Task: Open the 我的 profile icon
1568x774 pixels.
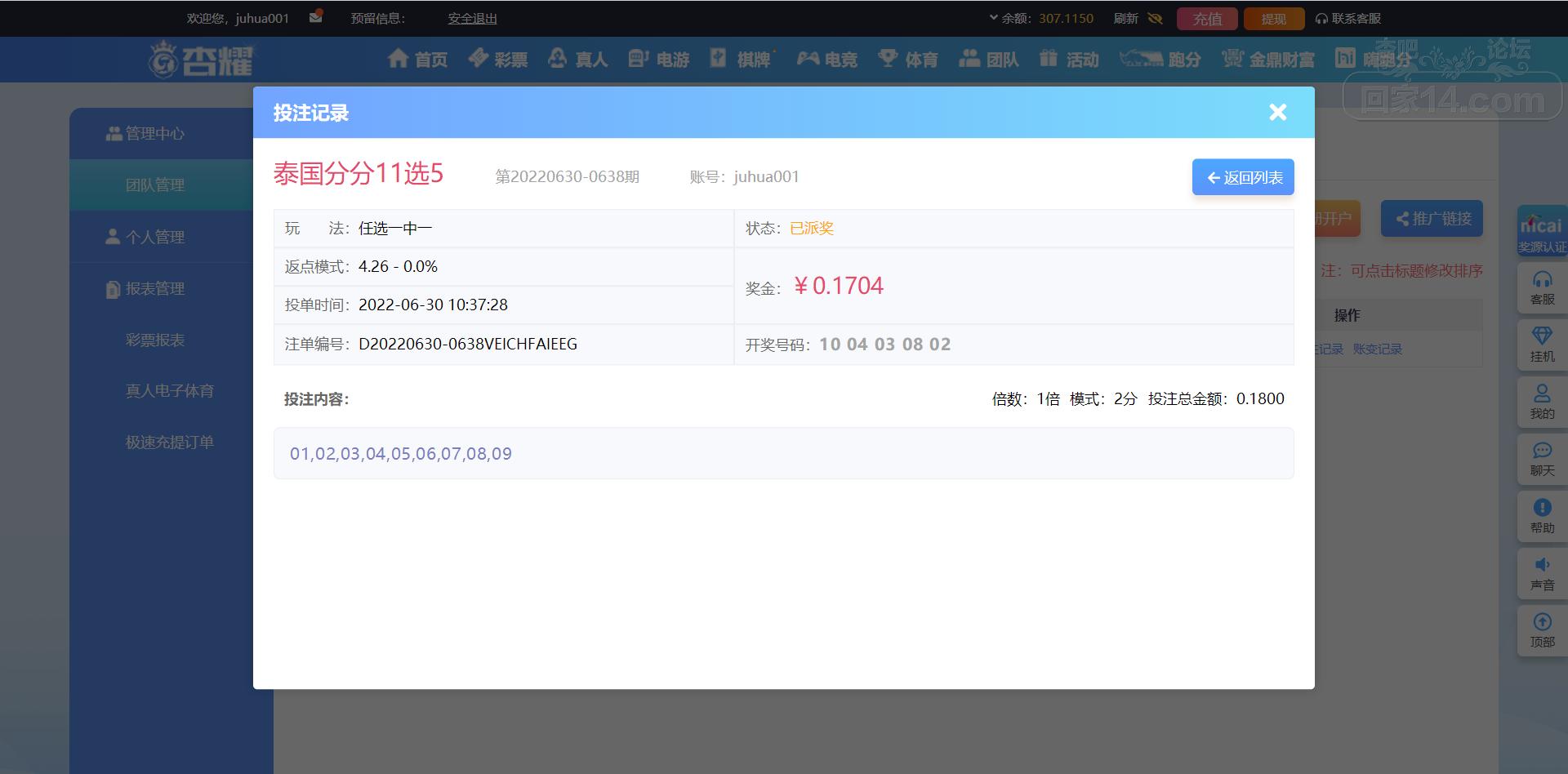Action: click(1542, 394)
